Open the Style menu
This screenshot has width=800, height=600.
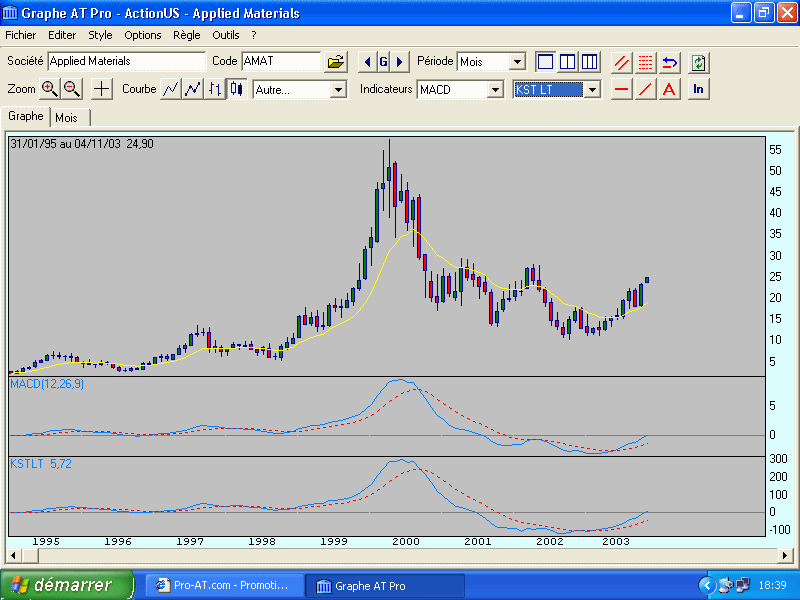100,35
